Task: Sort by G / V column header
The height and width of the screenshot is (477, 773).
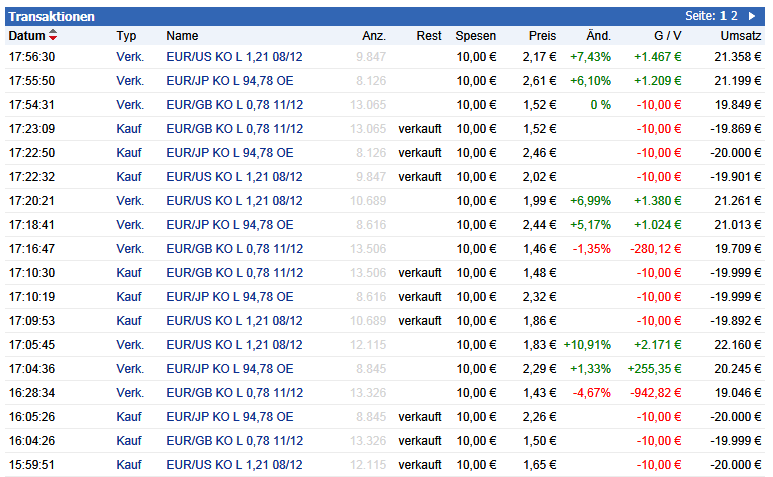Action: [668, 35]
